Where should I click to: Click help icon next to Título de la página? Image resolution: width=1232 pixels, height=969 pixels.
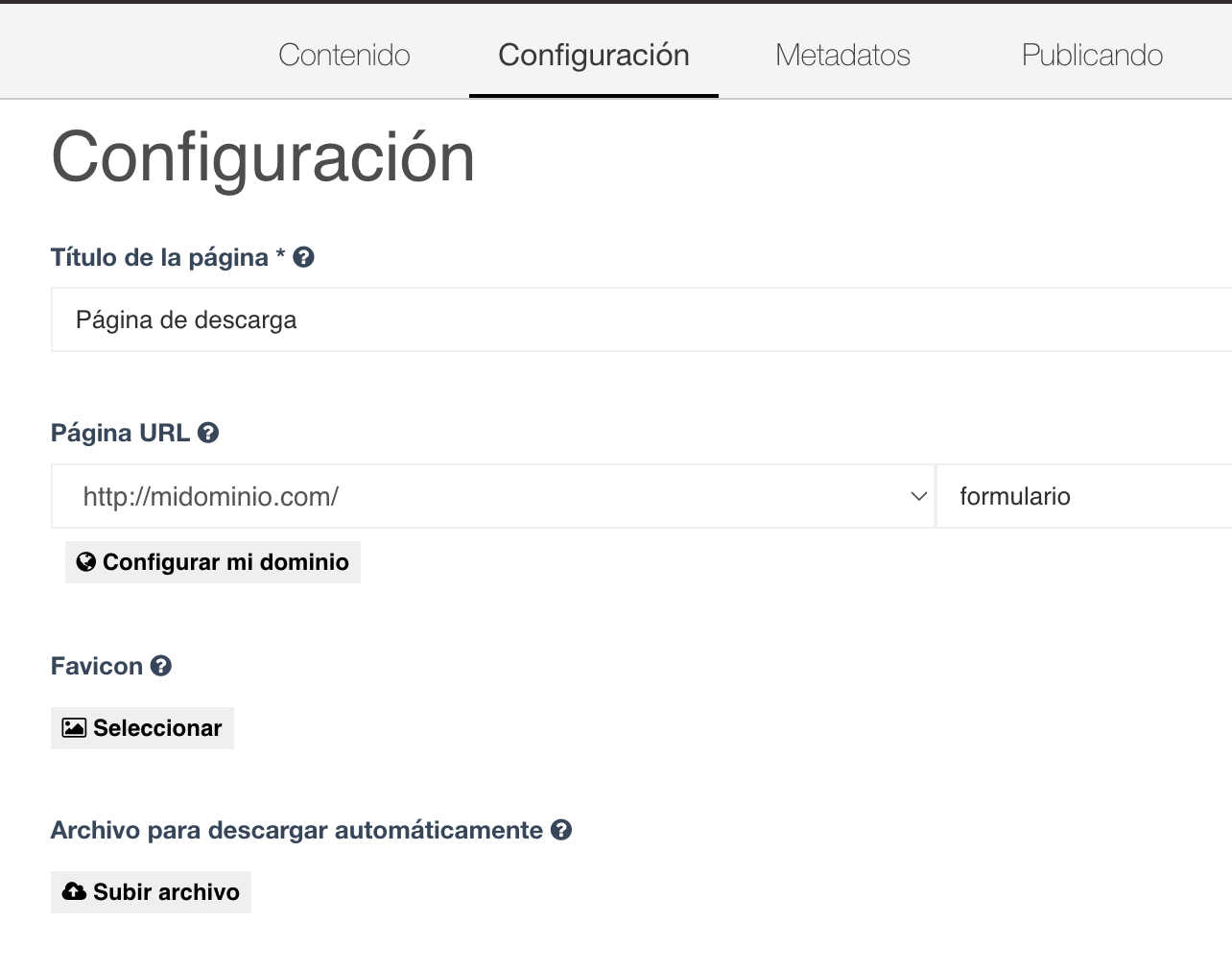303,257
